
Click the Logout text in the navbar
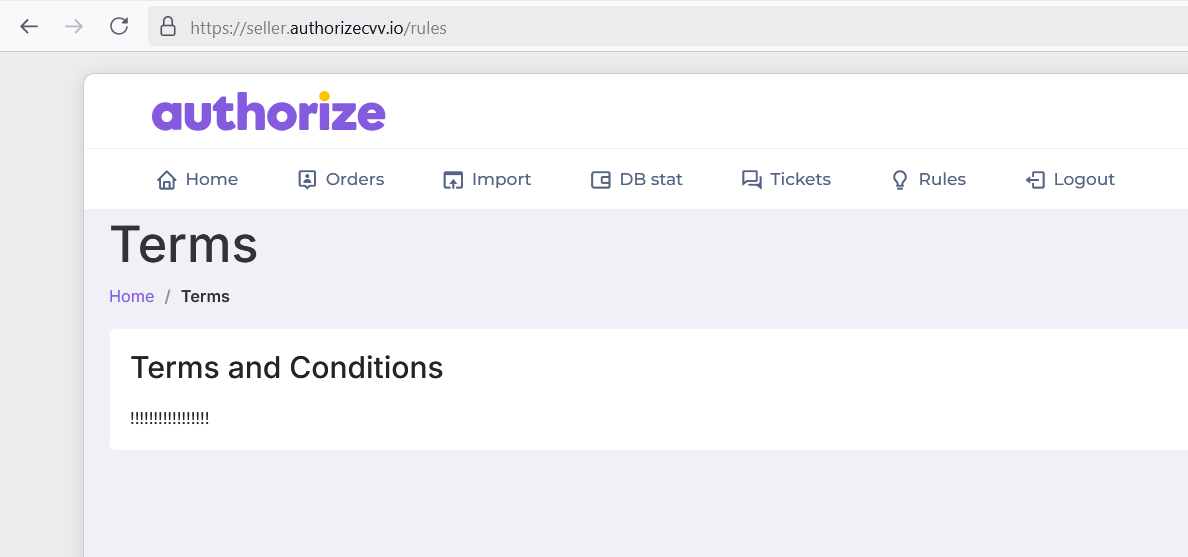[x=1084, y=180]
